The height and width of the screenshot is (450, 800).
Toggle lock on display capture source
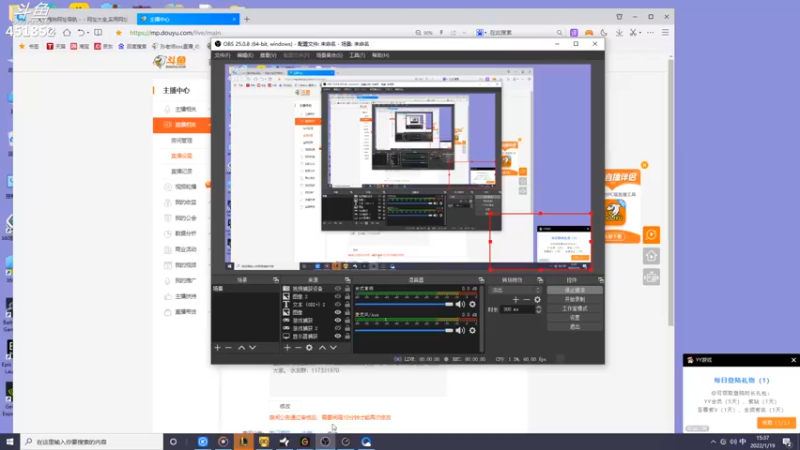coord(347,336)
